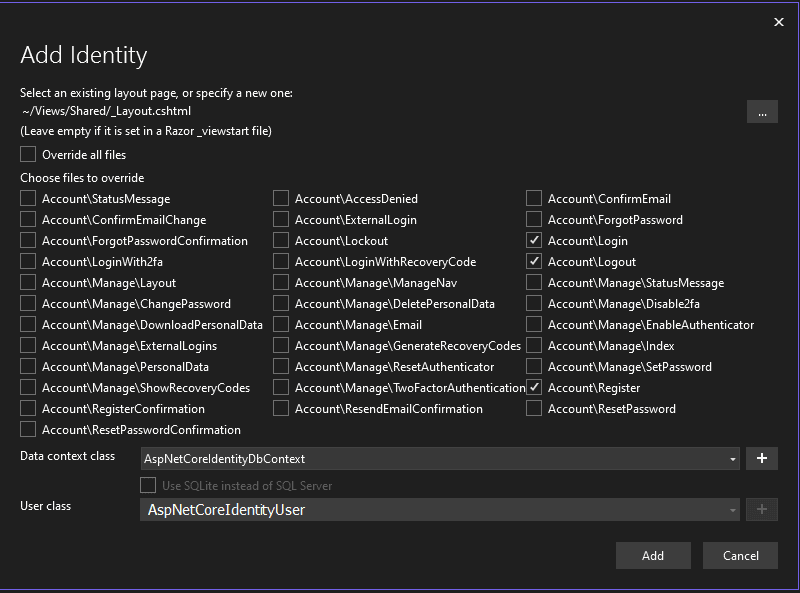This screenshot has height=593, width=800.
Task: Close the Add Identity dialog
Action: pos(779,22)
